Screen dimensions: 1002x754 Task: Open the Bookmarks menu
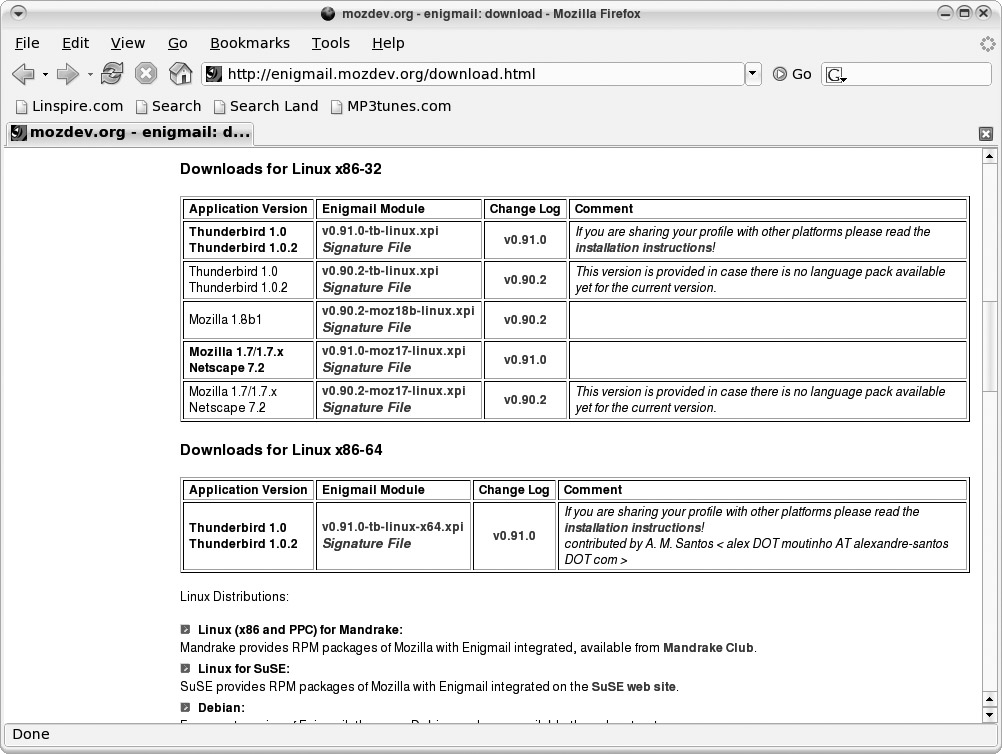249,43
